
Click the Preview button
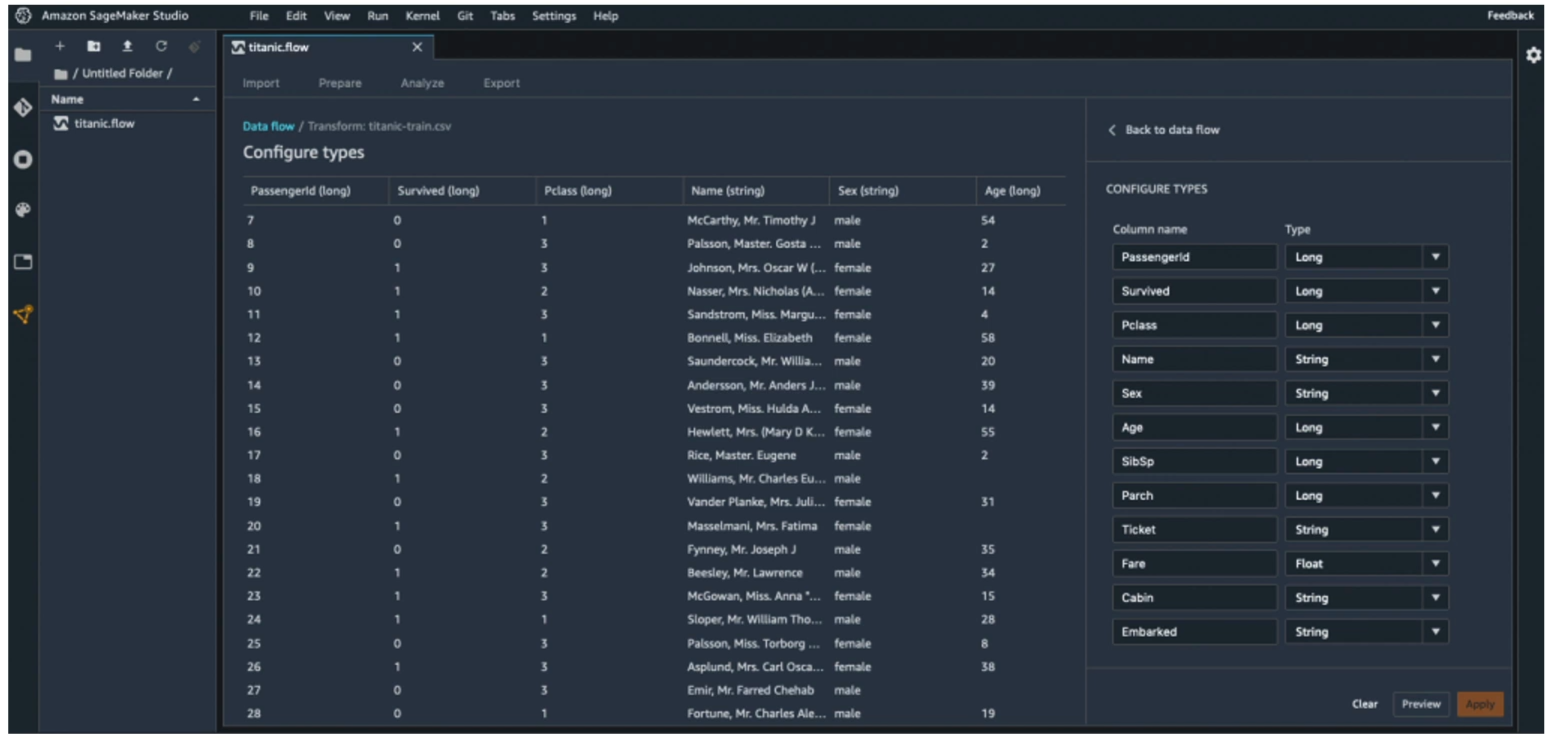[x=1421, y=704]
